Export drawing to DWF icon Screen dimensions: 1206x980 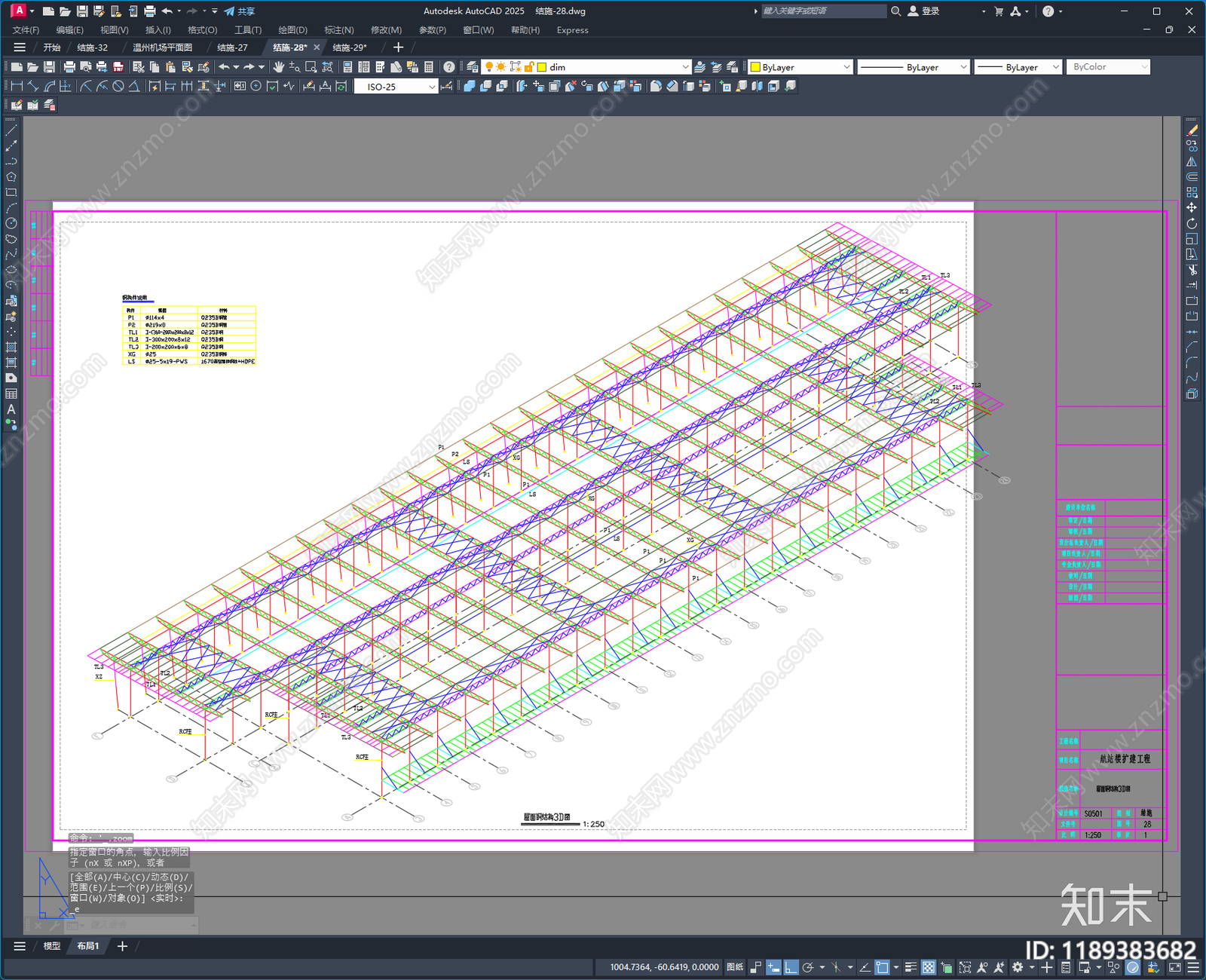pos(118,67)
